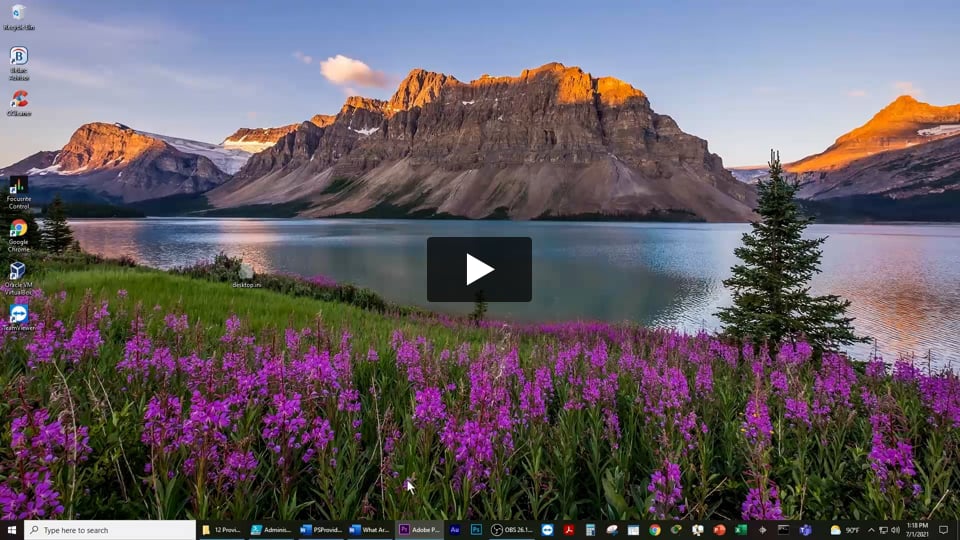960x540 pixels.
Task: Play the video using the center button
Action: 479,269
